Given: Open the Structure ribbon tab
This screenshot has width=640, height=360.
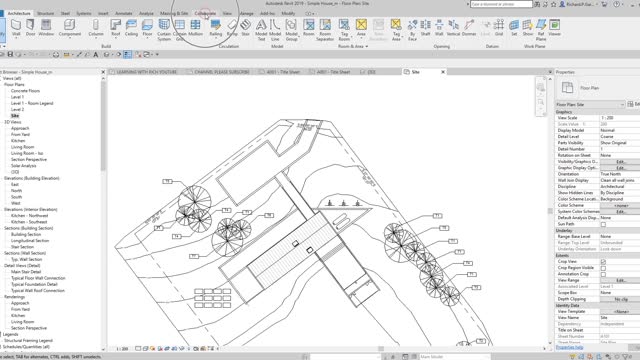Looking at the screenshot, I should point(45,13).
